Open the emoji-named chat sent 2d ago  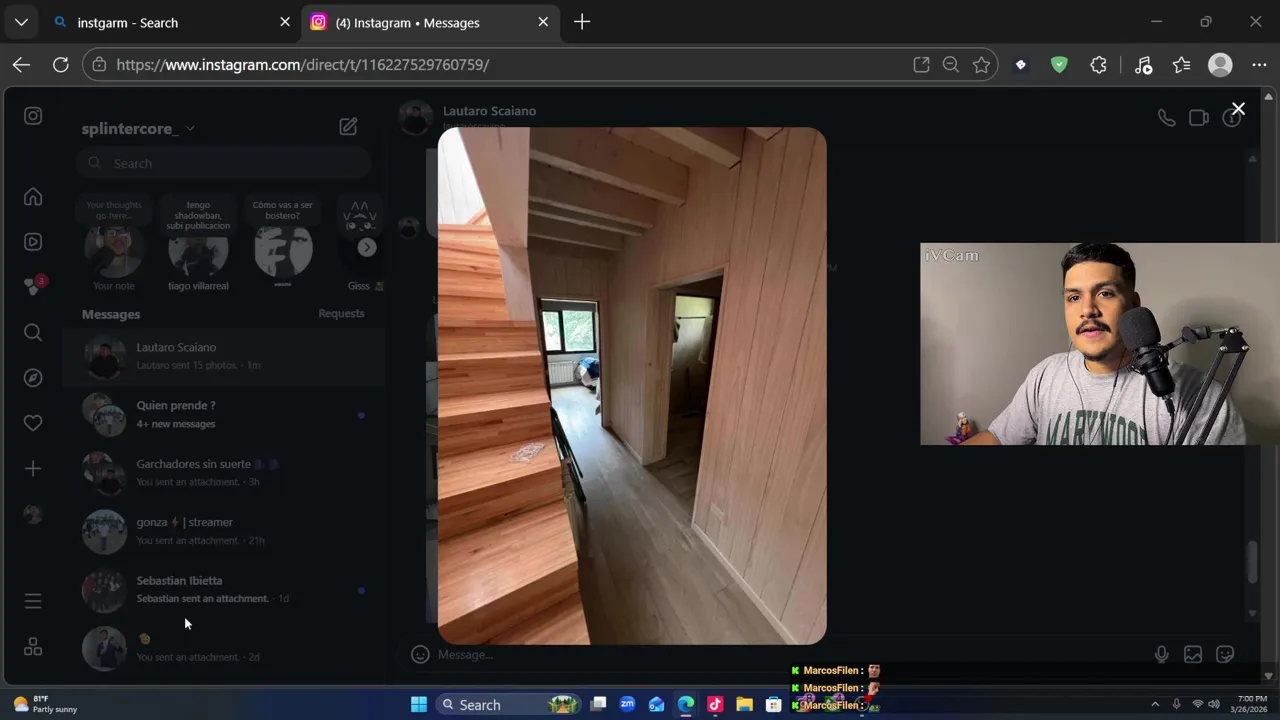(224, 647)
